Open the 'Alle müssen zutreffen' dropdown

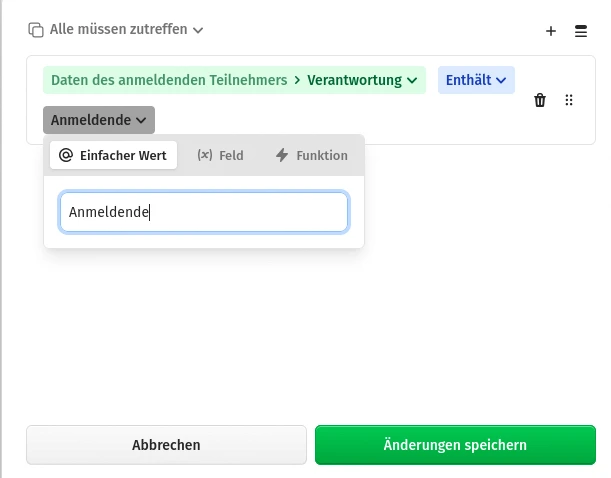[x=118, y=30]
